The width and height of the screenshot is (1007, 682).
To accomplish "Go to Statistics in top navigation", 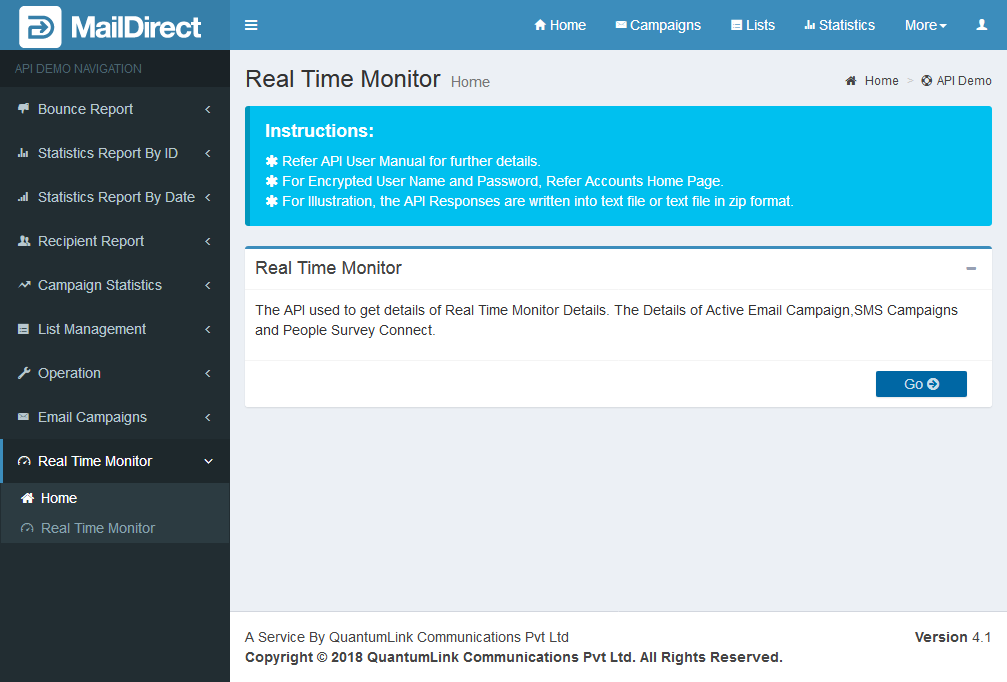I will point(839,25).
